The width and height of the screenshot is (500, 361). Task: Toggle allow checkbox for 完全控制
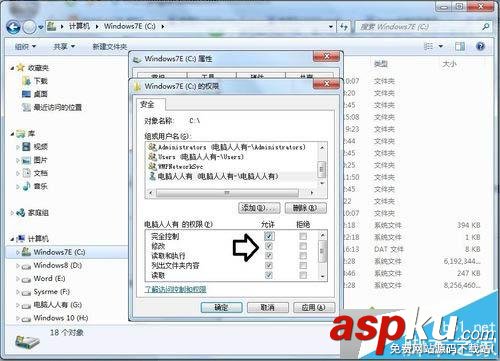269,236
